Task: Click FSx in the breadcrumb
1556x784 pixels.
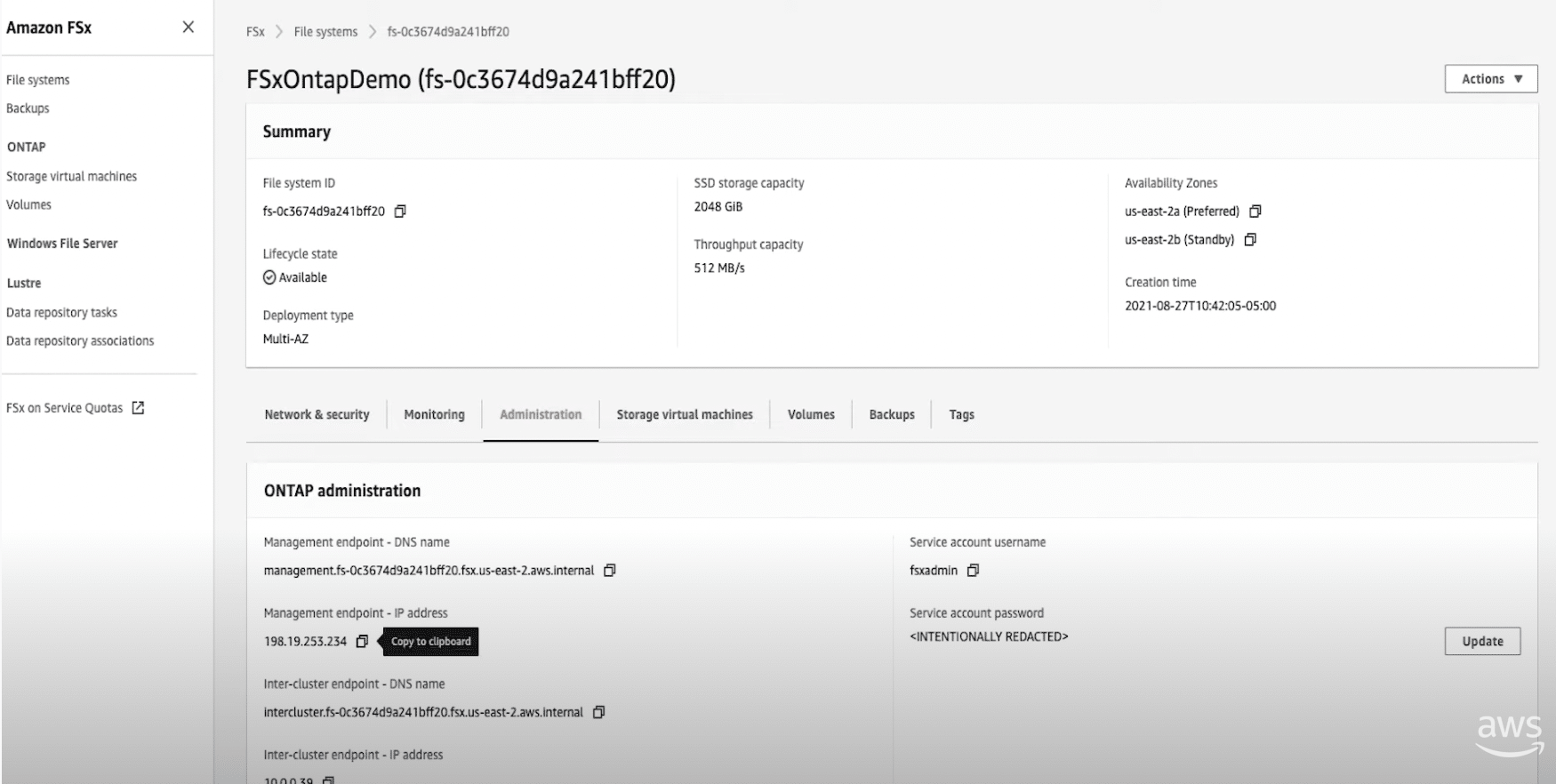Action: tap(255, 32)
